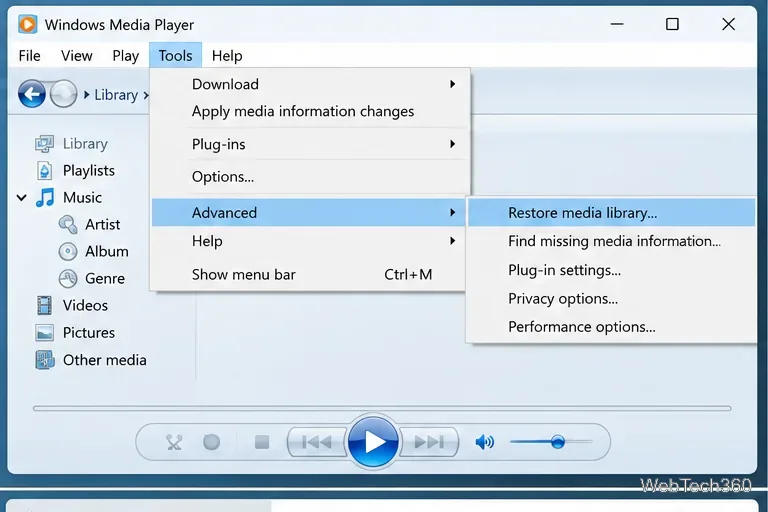Open the File menu

29,56
